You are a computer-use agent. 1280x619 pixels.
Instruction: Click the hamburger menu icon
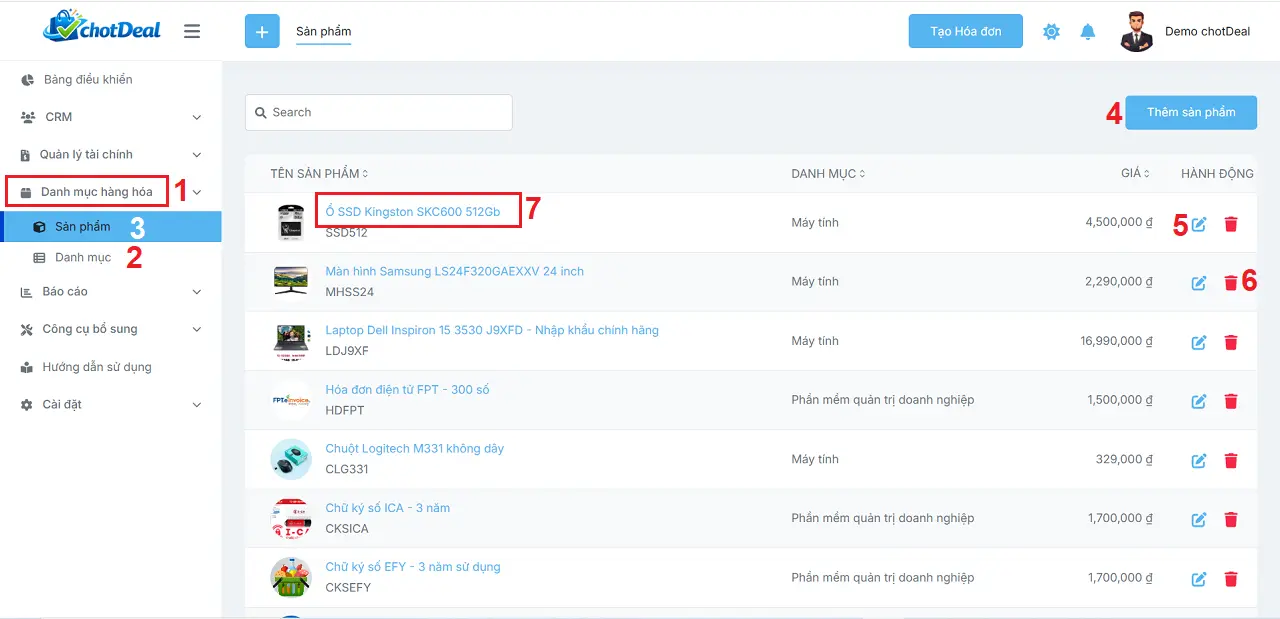(192, 32)
